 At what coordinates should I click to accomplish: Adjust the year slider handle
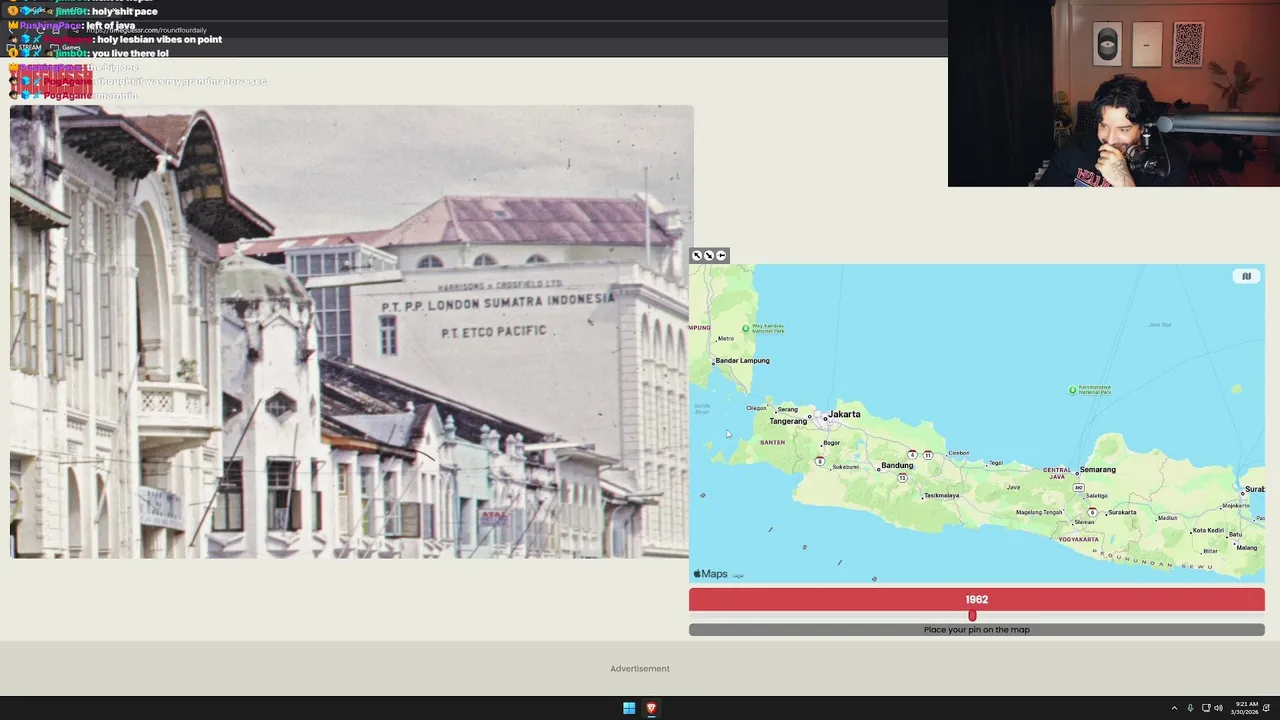972,615
